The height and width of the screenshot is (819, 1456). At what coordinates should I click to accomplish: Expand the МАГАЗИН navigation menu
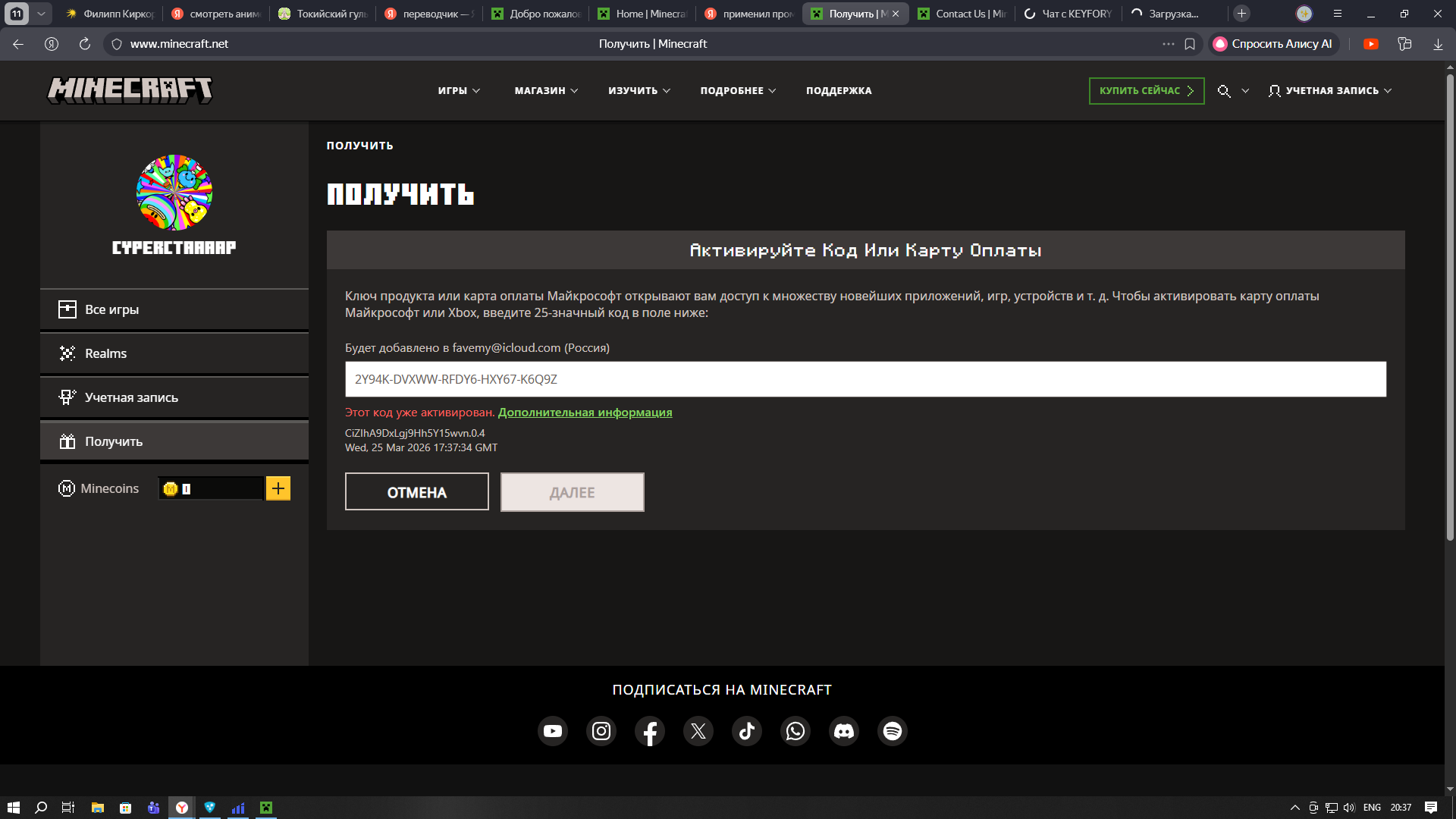tap(546, 91)
